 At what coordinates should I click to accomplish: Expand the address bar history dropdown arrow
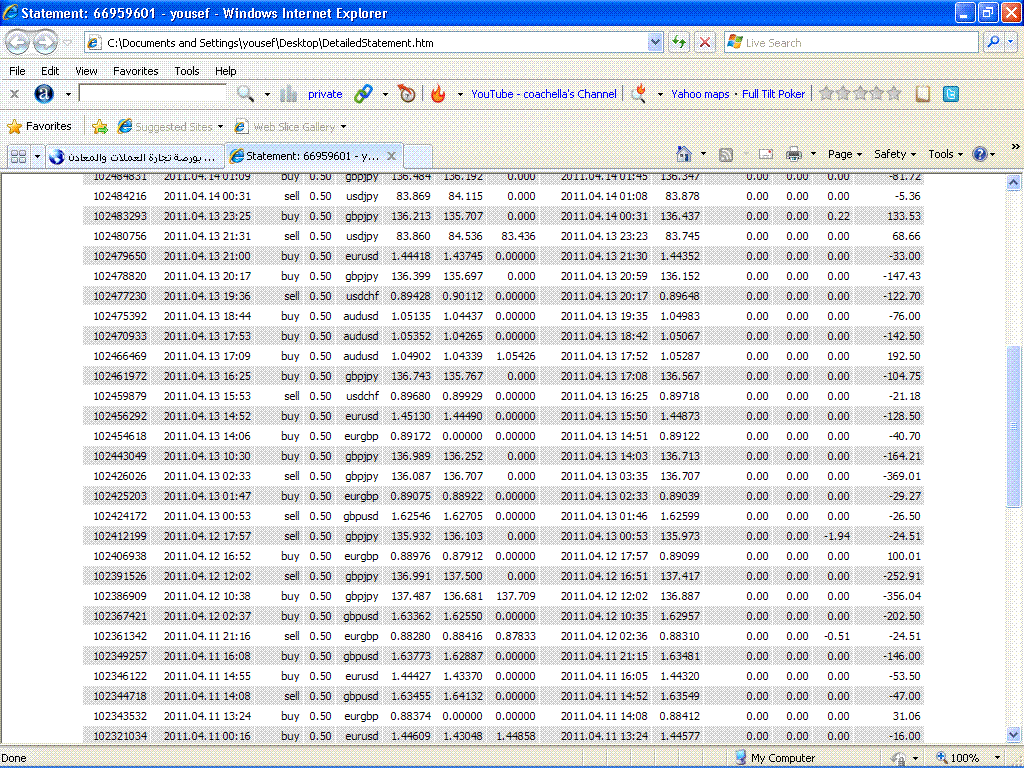(656, 43)
